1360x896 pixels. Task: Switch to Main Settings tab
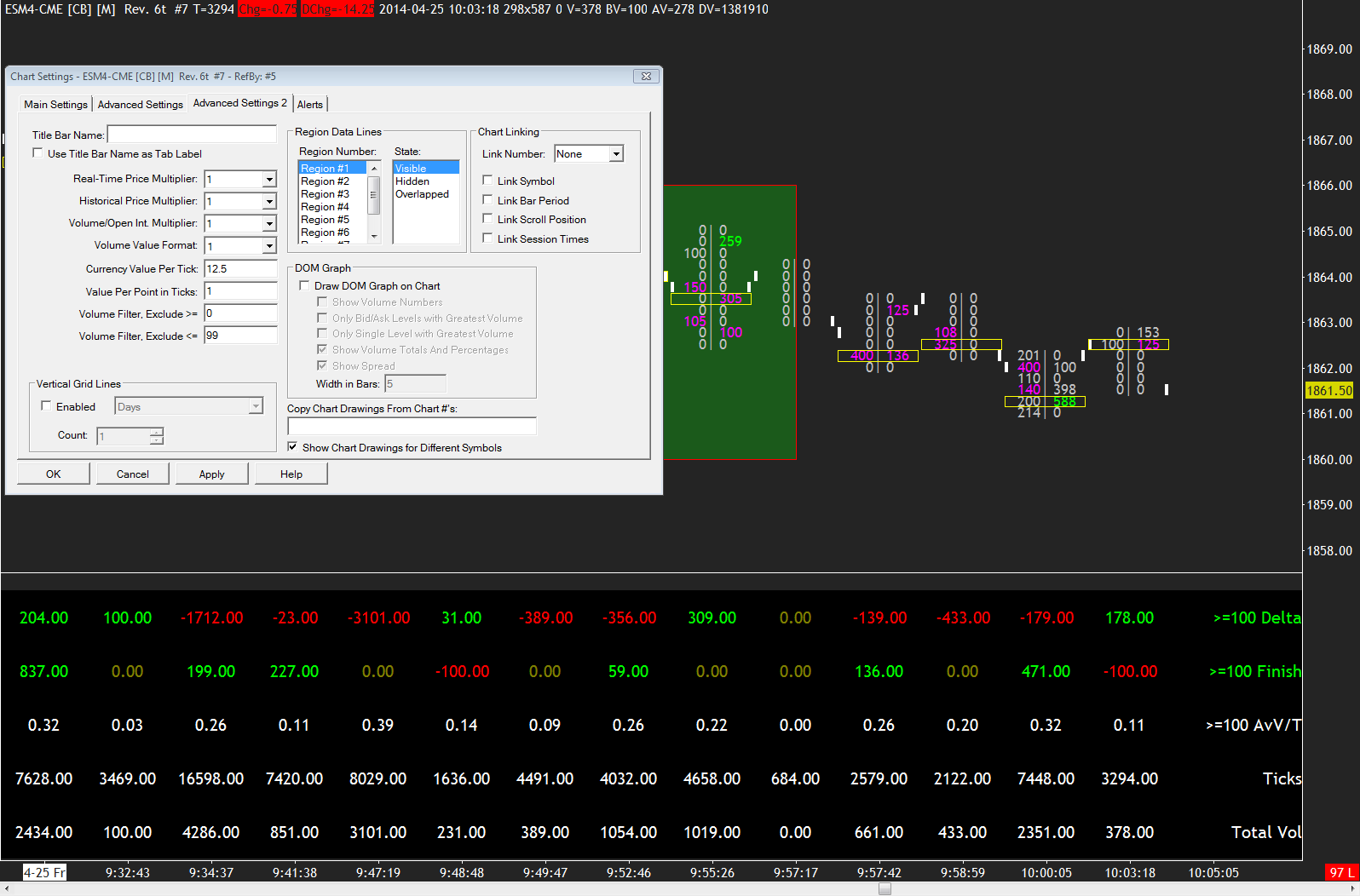[x=55, y=105]
